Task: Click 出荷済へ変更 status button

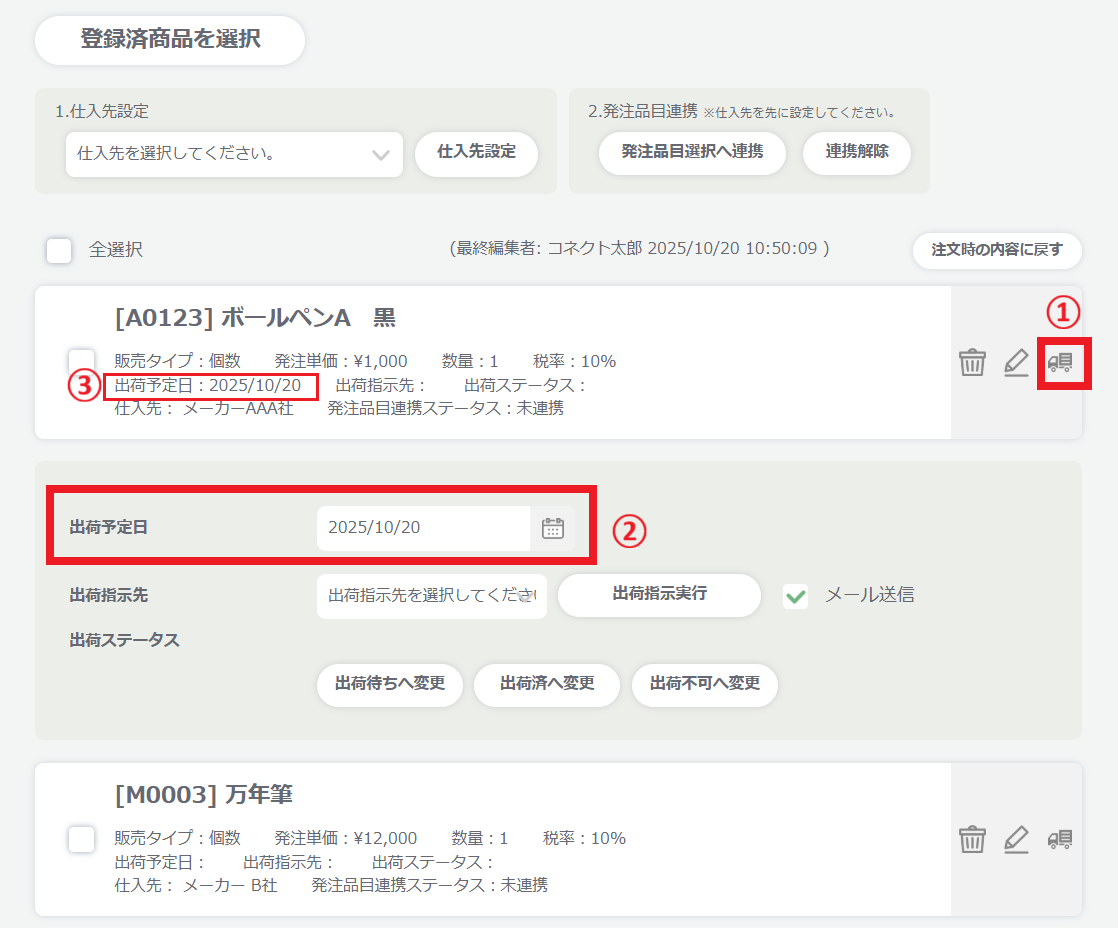Action: pos(547,685)
